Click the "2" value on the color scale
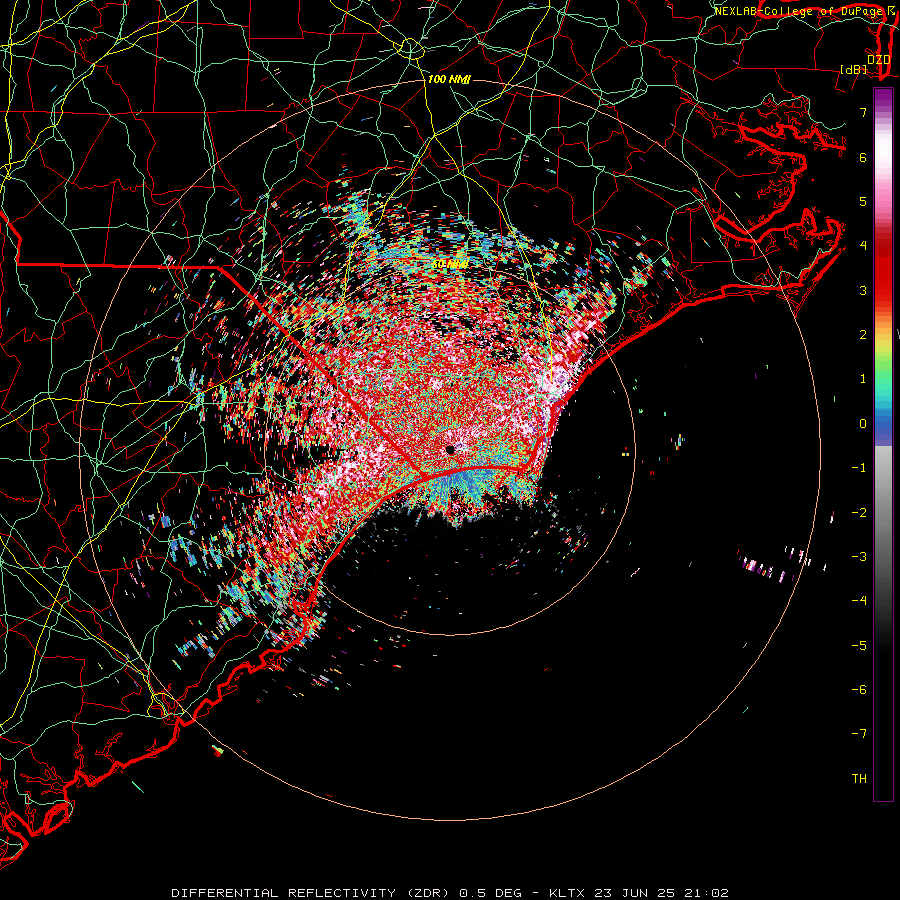Image resolution: width=900 pixels, height=900 pixels. coord(863,335)
